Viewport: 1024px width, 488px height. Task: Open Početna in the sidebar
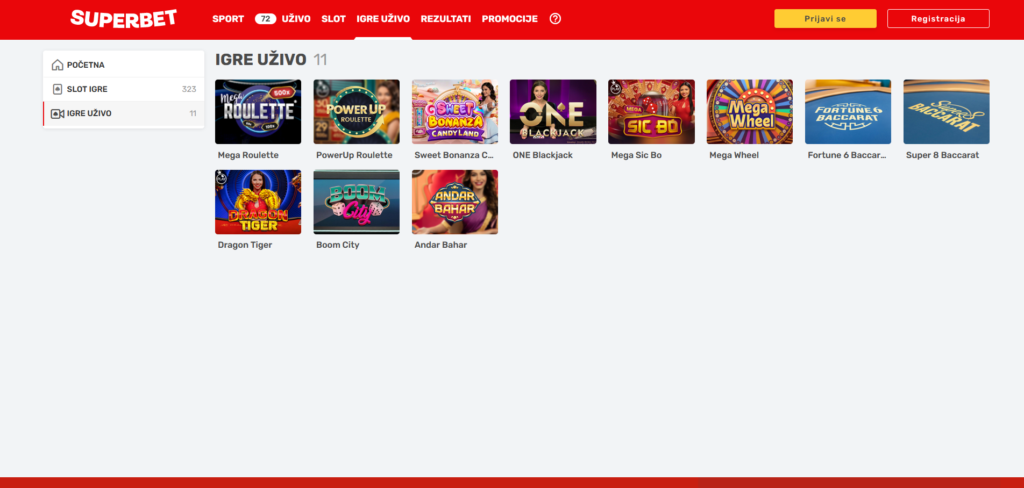point(123,65)
